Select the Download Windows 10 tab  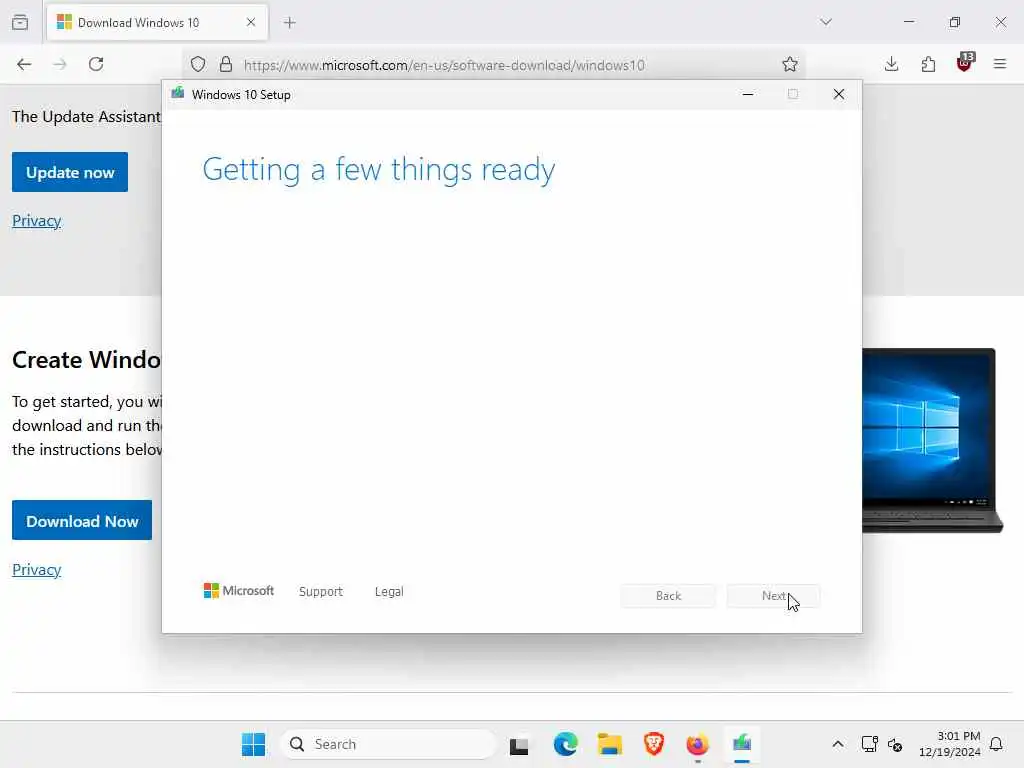(157, 23)
